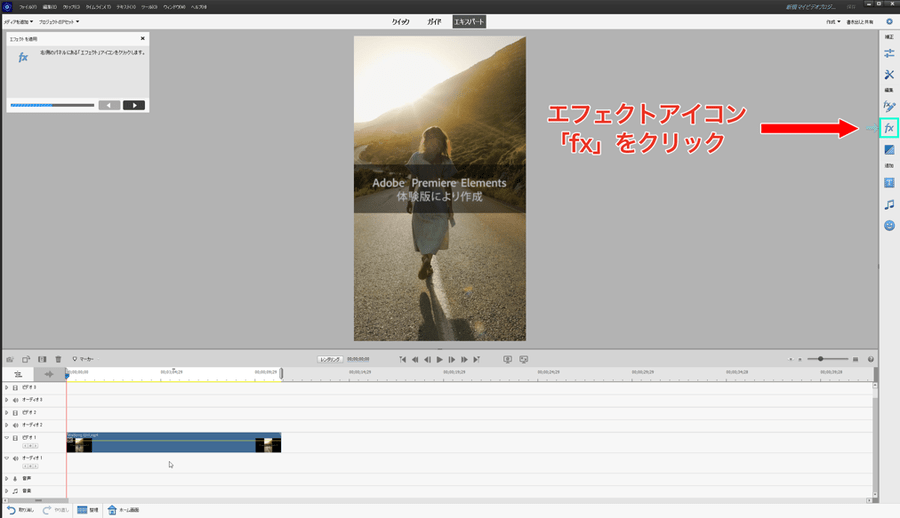Open the Graphics smiley face icon
The width and height of the screenshot is (900, 518).
tap(889, 226)
